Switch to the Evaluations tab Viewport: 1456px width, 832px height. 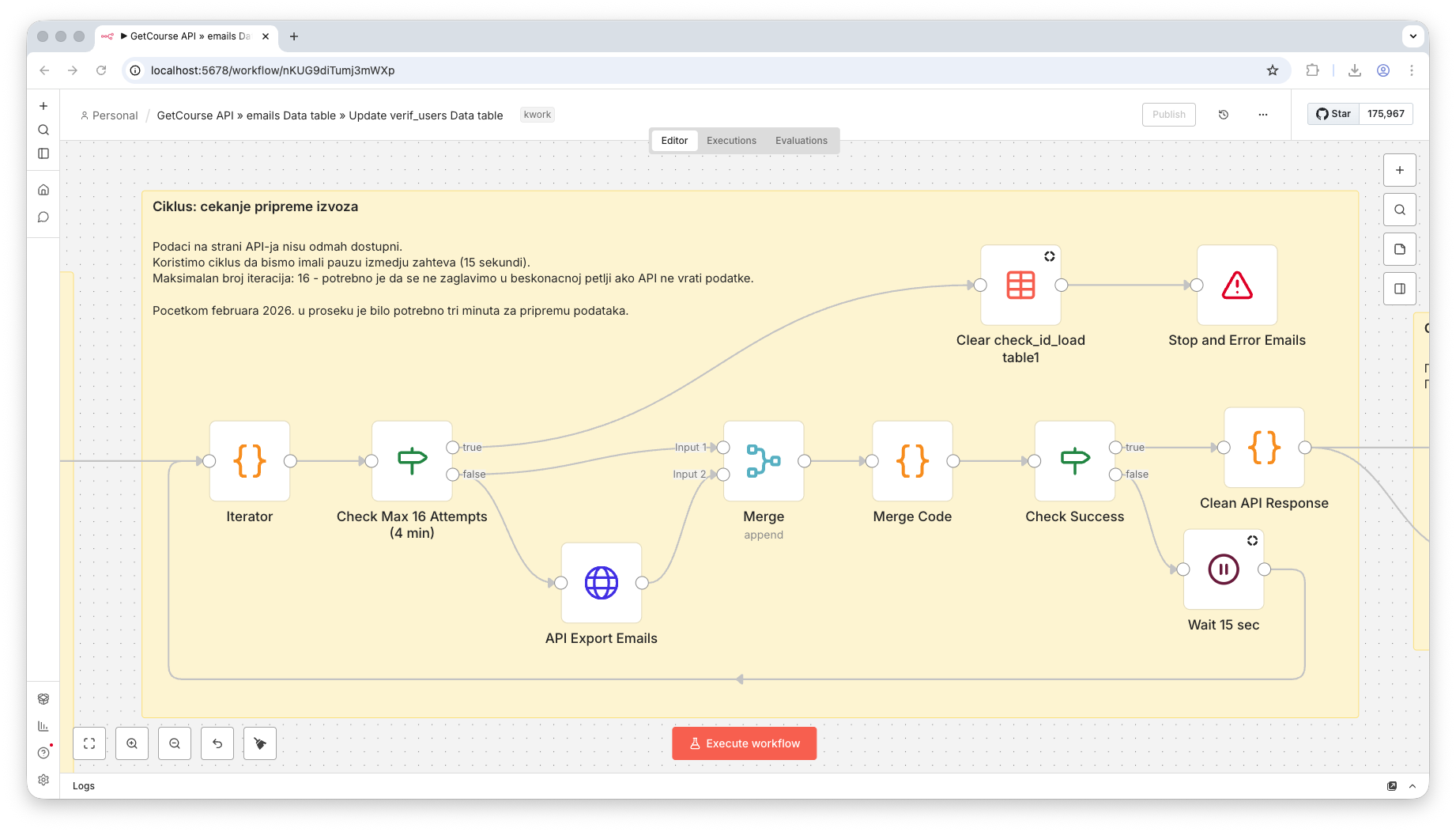pos(801,141)
